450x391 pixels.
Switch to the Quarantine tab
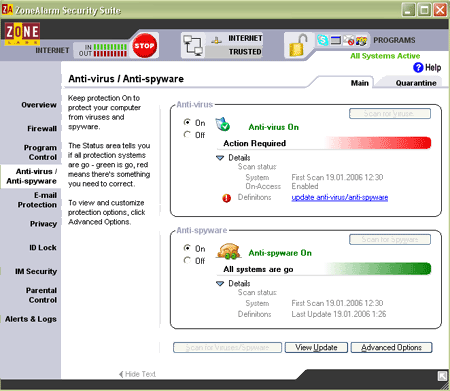pyautogui.click(x=416, y=83)
